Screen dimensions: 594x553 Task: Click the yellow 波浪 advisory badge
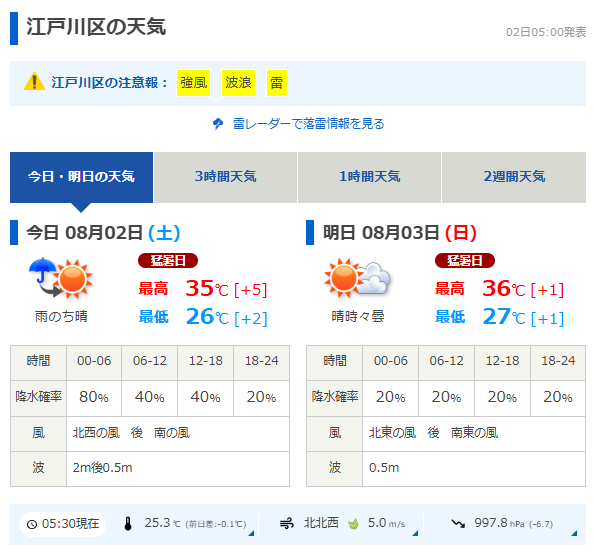238,83
